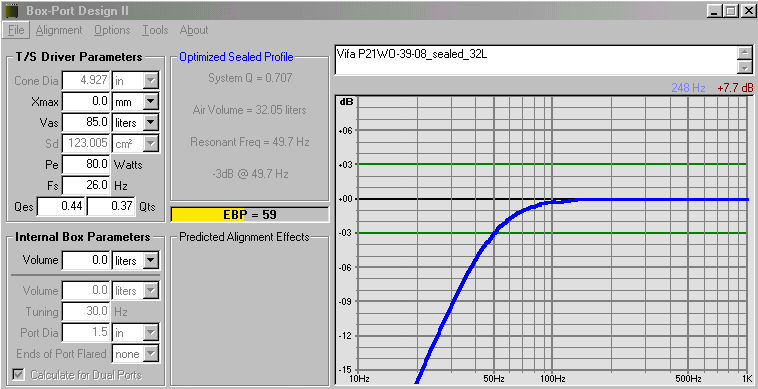Click the Qes field showing 0.44
The height and width of the screenshot is (389, 758).
tap(61, 206)
